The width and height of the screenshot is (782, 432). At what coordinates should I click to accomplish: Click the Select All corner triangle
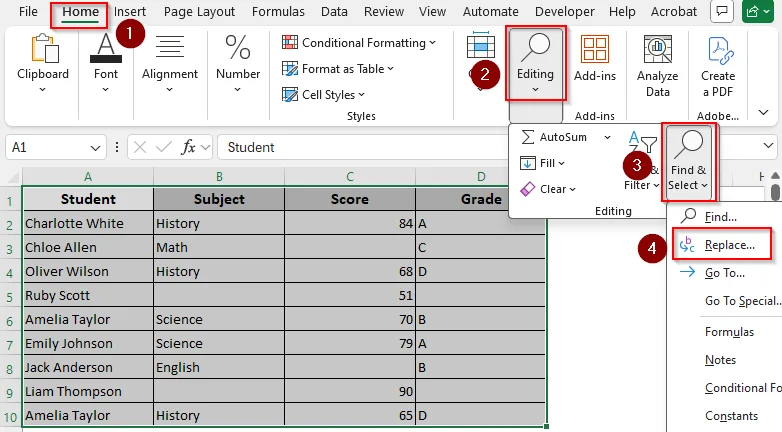(x=12, y=177)
